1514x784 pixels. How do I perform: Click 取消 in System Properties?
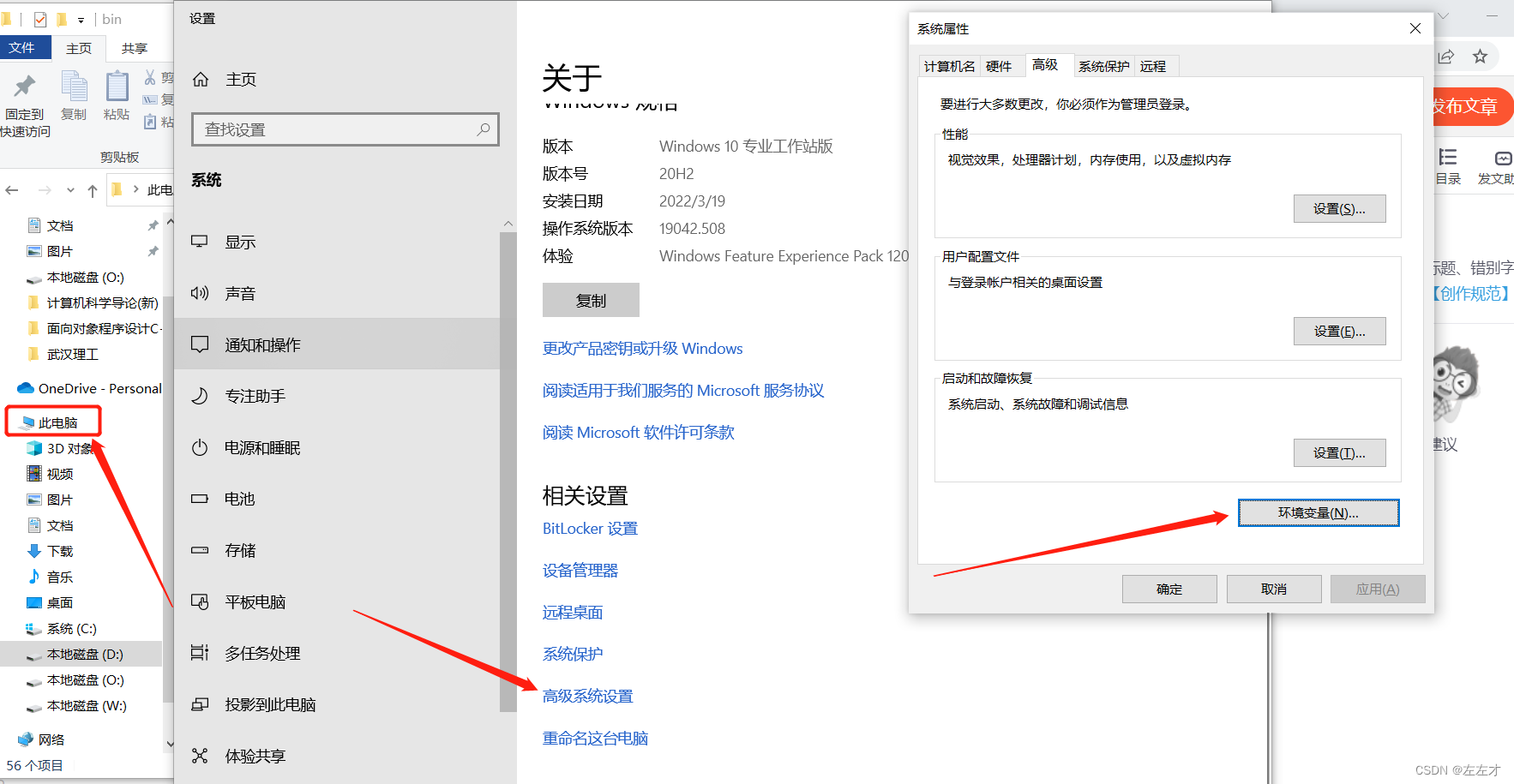coord(1274,589)
